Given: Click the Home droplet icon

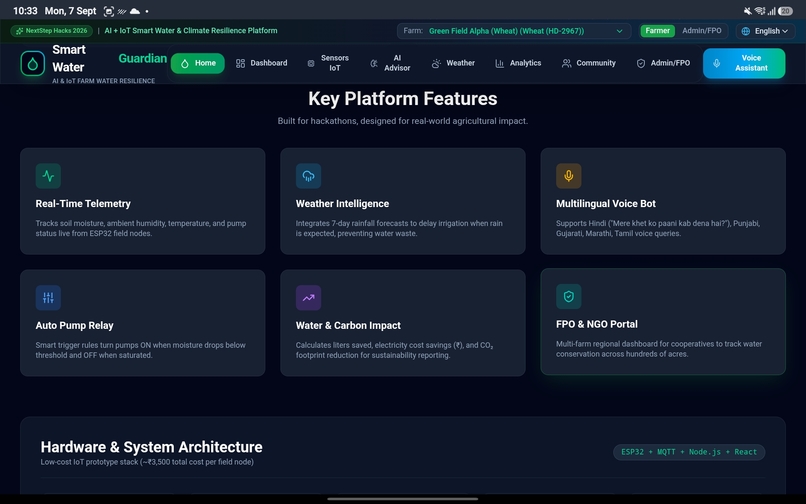Looking at the screenshot, I should click(x=185, y=63).
